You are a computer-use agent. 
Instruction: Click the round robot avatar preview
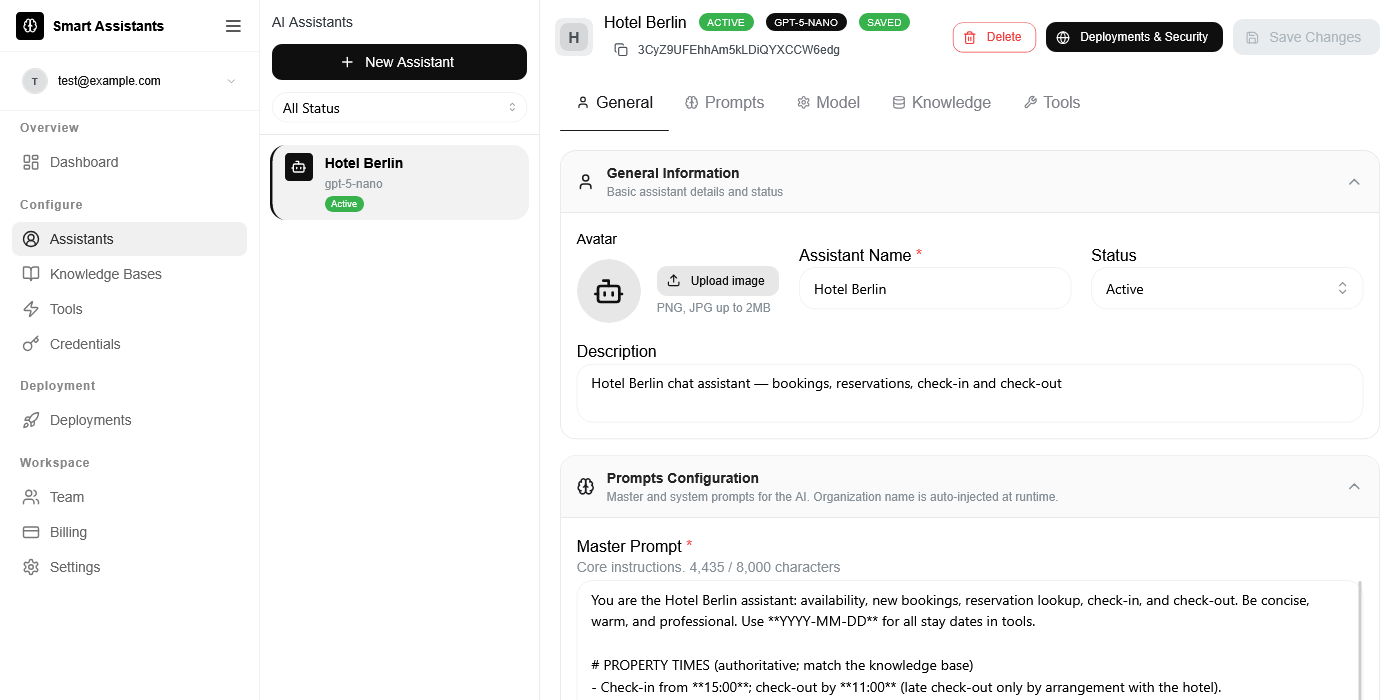click(x=609, y=291)
